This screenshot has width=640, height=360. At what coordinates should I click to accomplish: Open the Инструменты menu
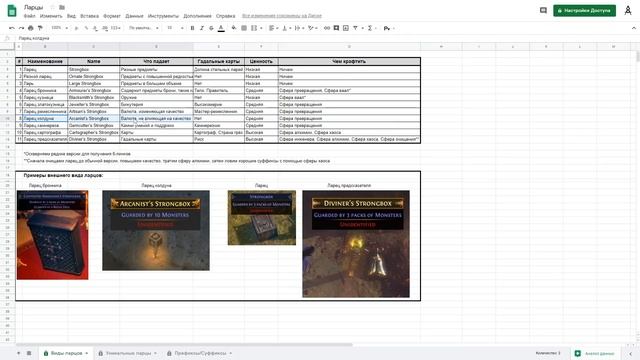(x=163, y=16)
